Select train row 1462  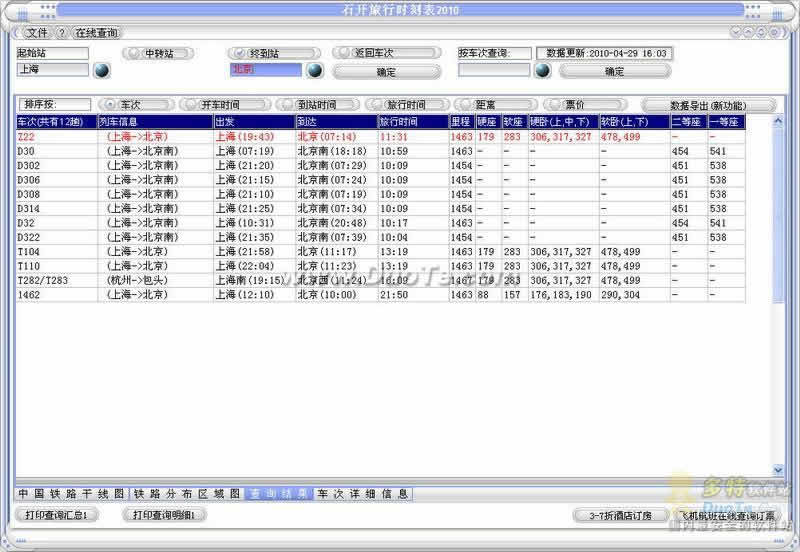coord(381,294)
